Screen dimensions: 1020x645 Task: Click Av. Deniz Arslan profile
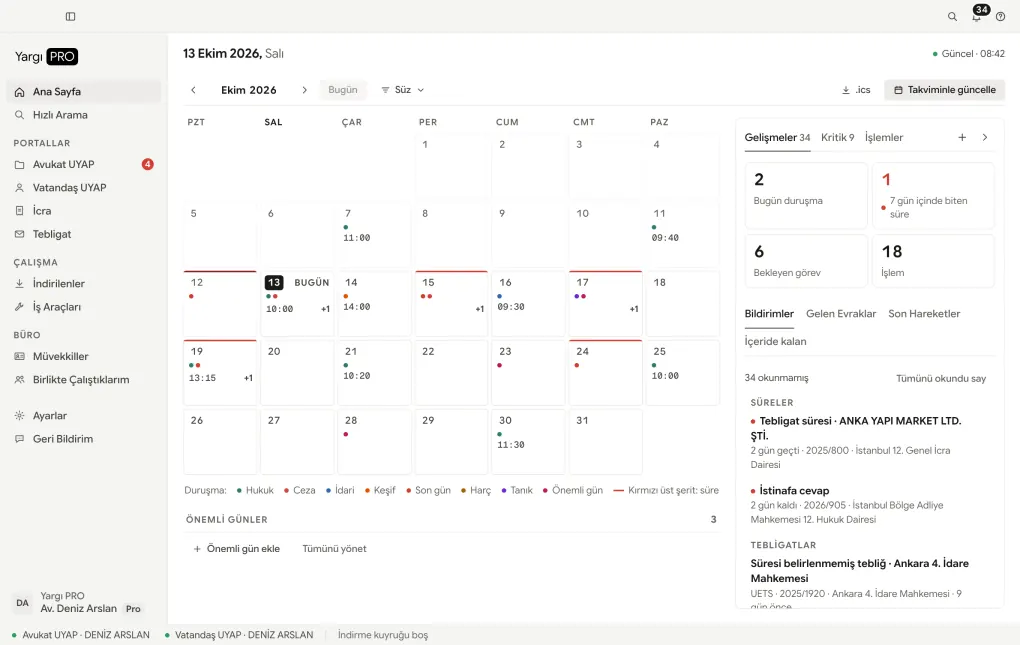(x=84, y=603)
